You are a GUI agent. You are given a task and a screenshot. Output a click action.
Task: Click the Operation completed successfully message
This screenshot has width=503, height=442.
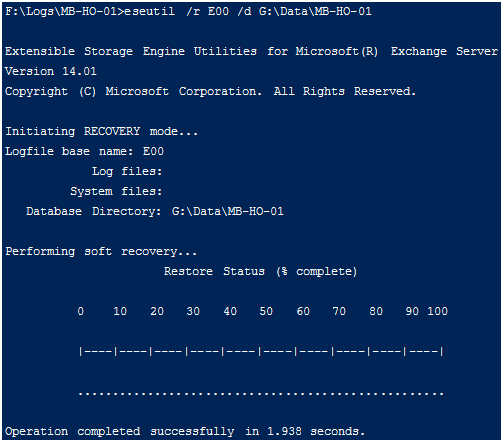pyautogui.click(x=185, y=431)
